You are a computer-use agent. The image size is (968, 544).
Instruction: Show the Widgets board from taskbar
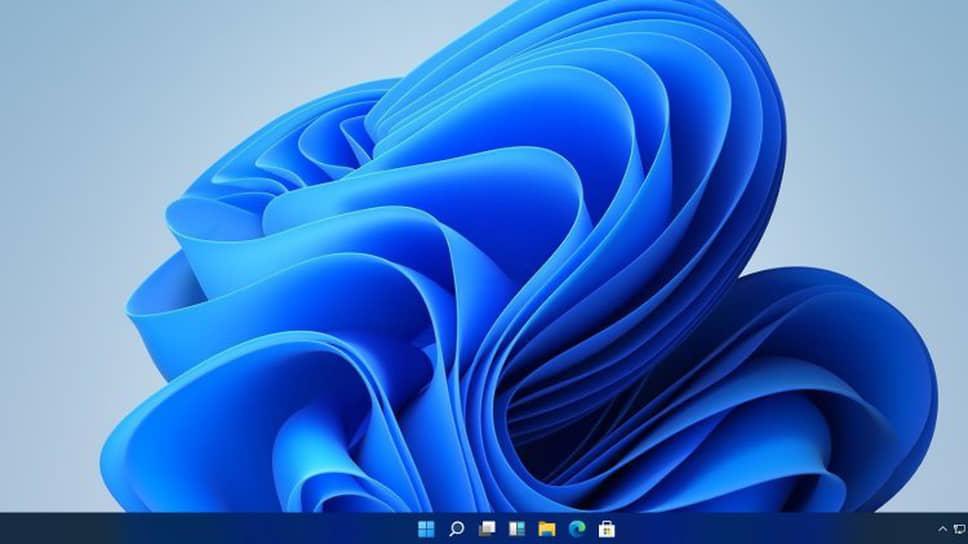[516, 528]
